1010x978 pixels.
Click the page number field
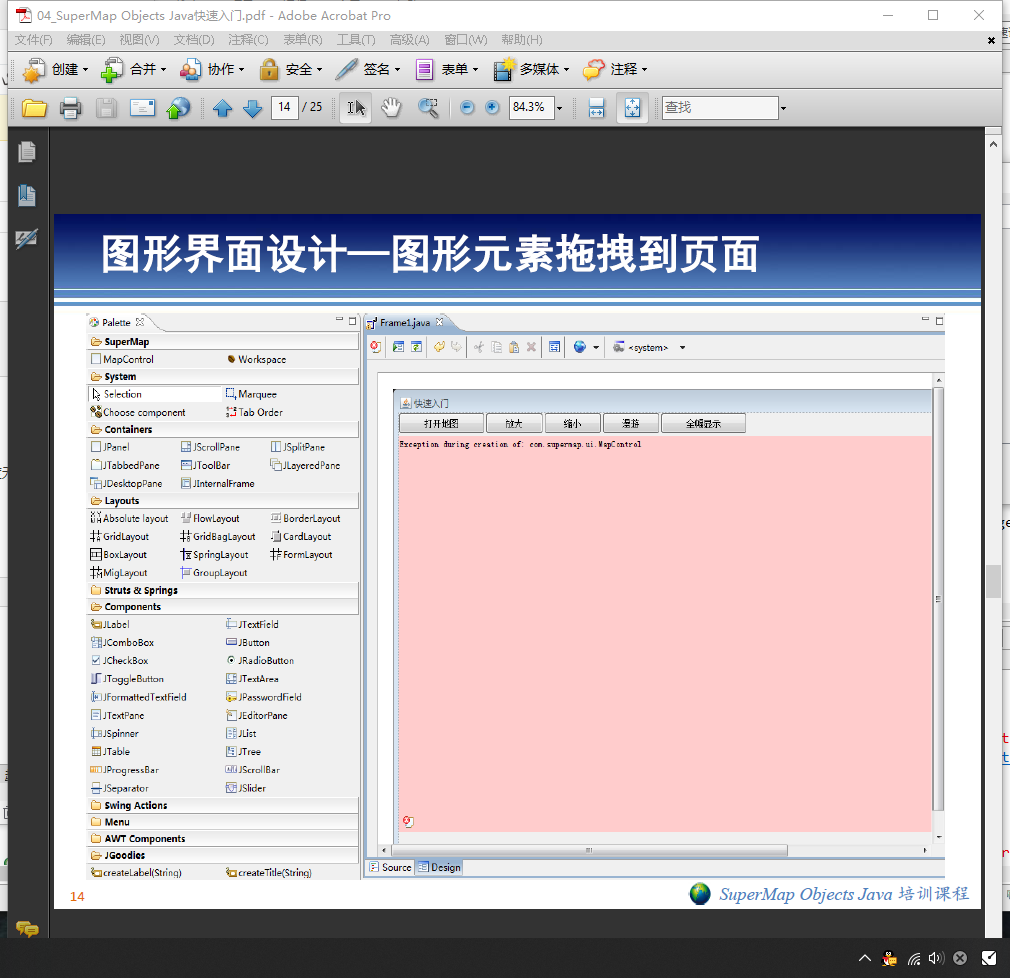[284, 108]
